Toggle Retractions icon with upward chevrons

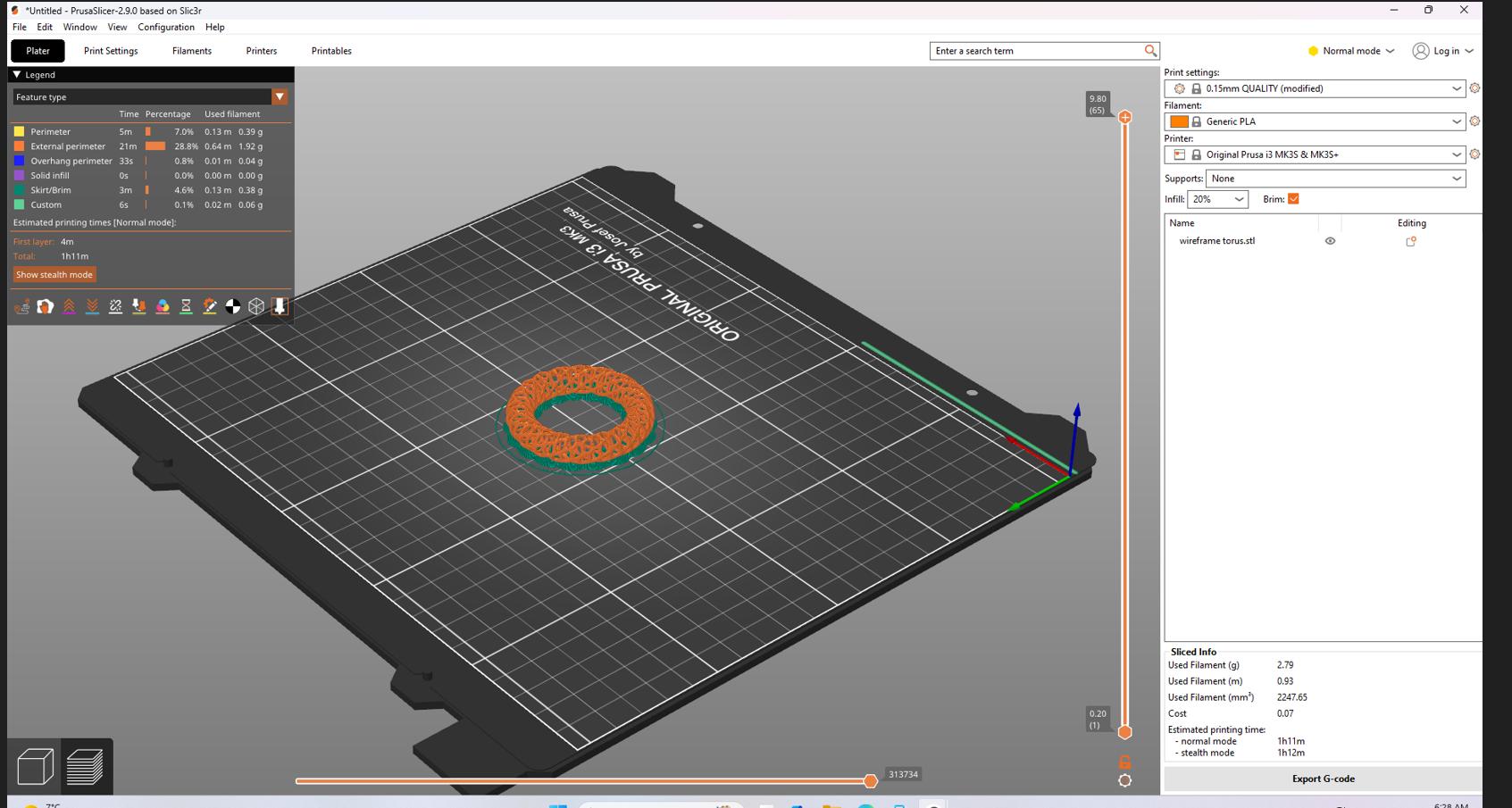click(69, 306)
